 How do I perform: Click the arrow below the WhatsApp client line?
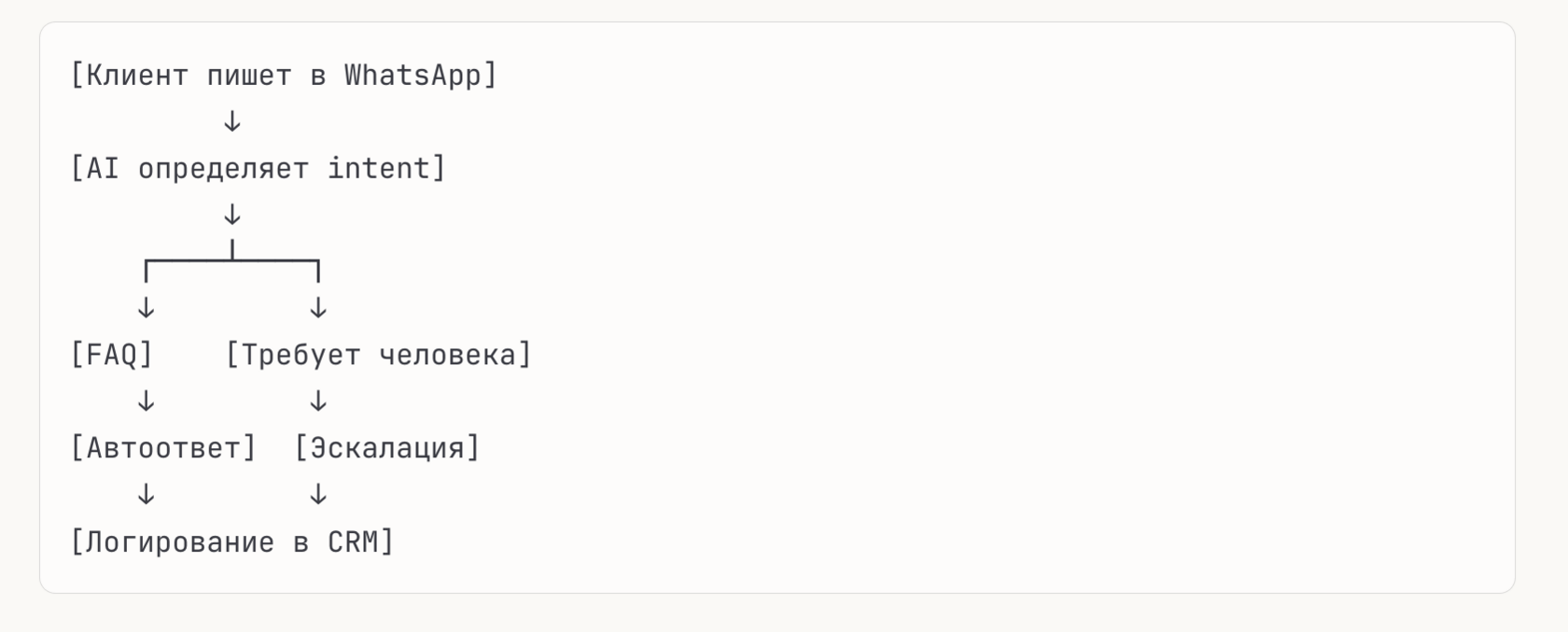click(232, 121)
